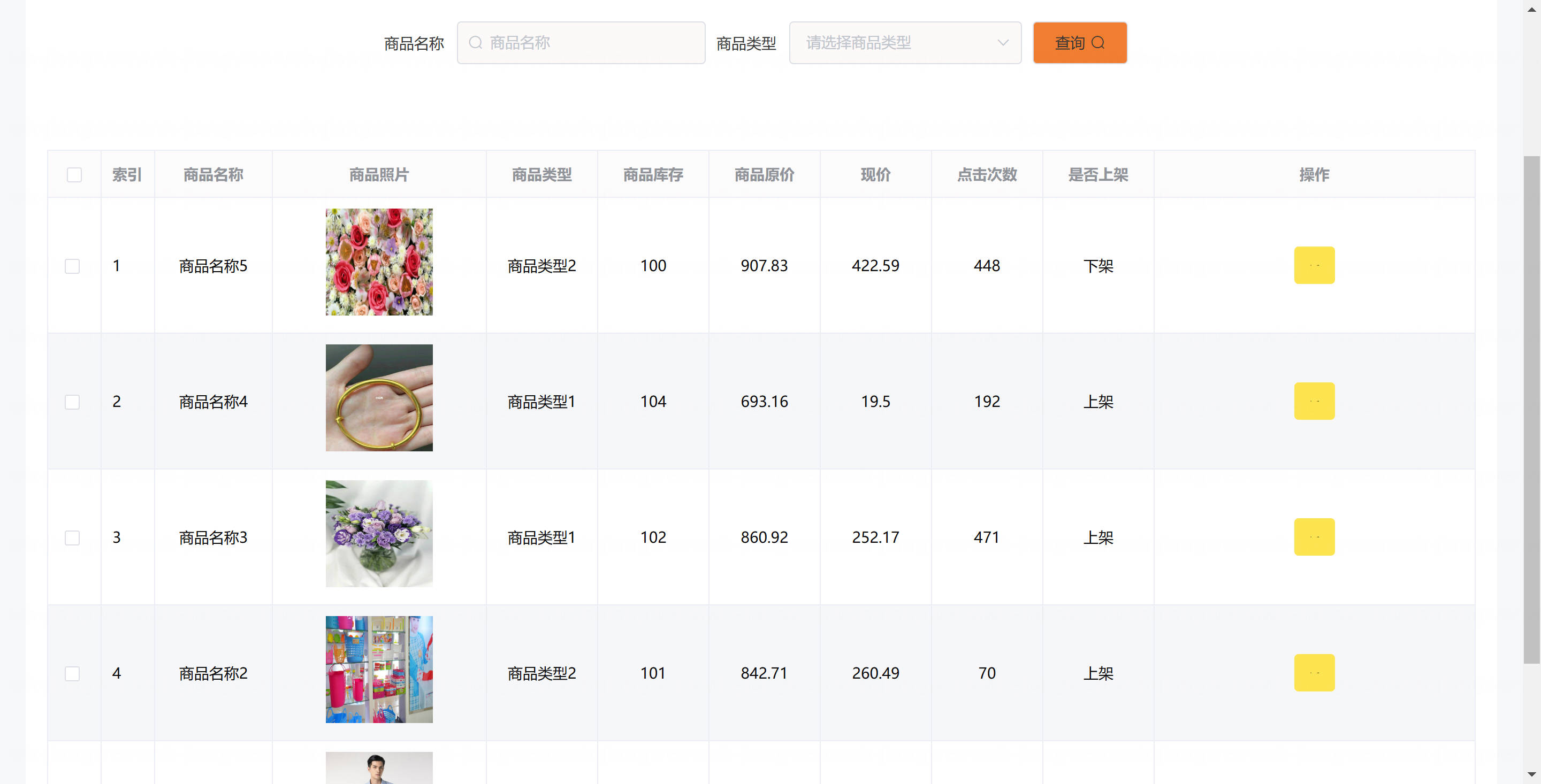Screen dimensions: 1541x784
Task: Click the 商品类型1 cell in row 商品名称3
Action: [542, 537]
